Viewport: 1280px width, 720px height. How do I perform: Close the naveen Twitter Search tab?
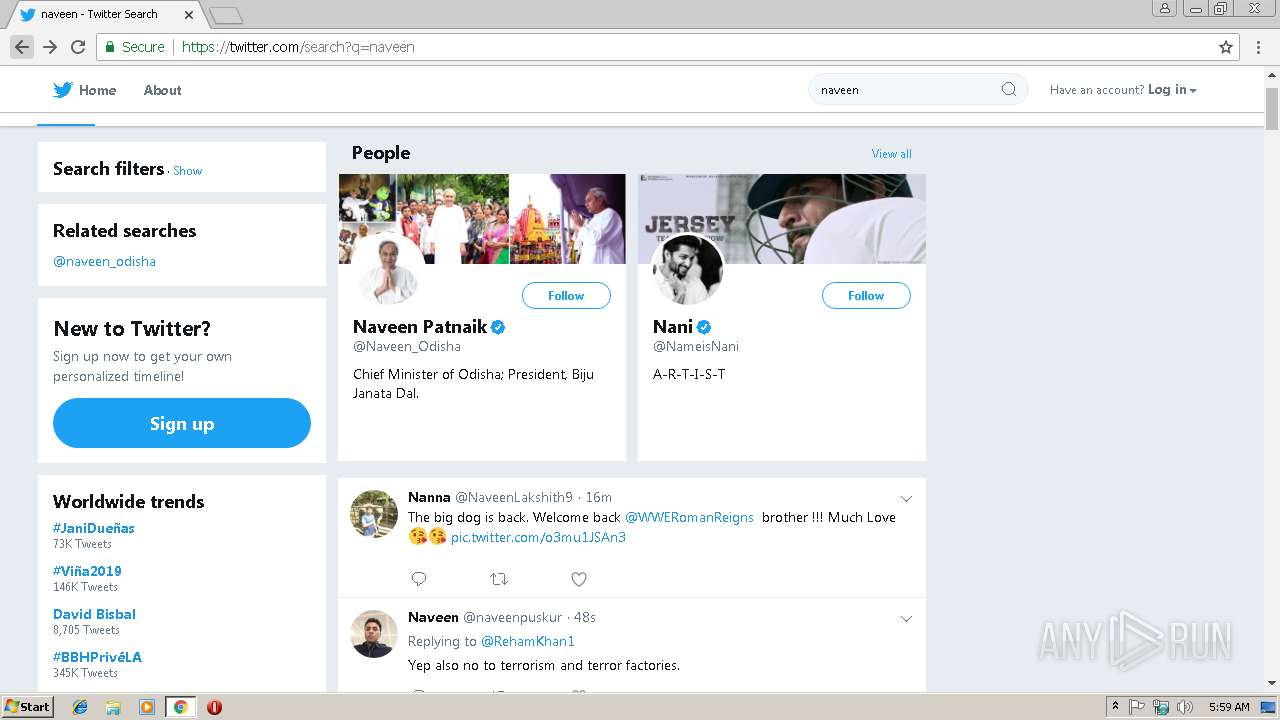[189, 15]
